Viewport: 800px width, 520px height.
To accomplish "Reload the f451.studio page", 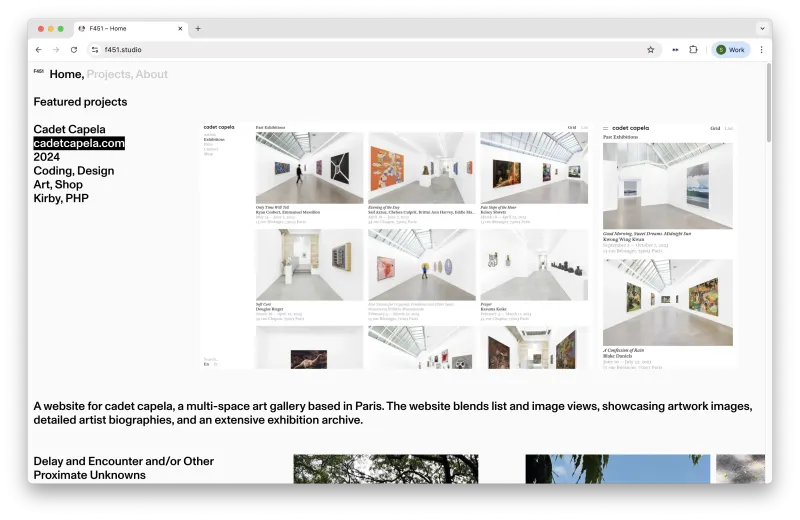I will coord(74,49).
